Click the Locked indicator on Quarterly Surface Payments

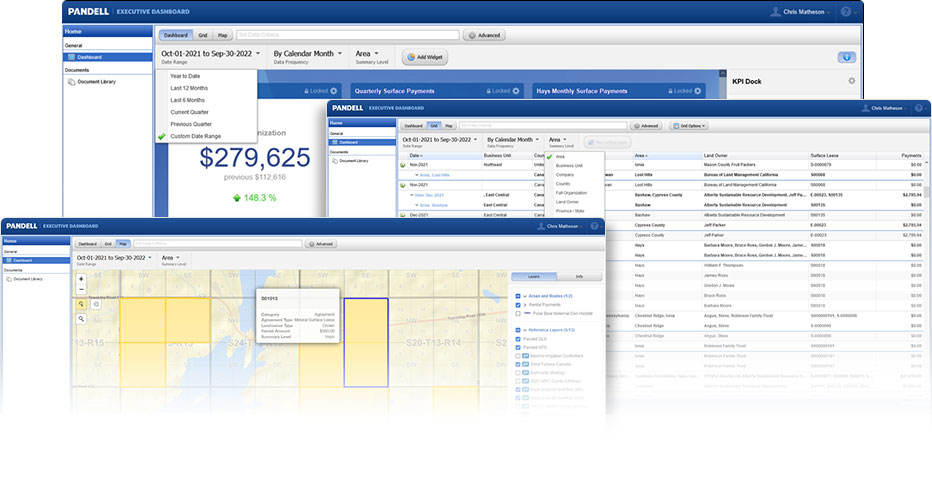click(x=498, y=91)
